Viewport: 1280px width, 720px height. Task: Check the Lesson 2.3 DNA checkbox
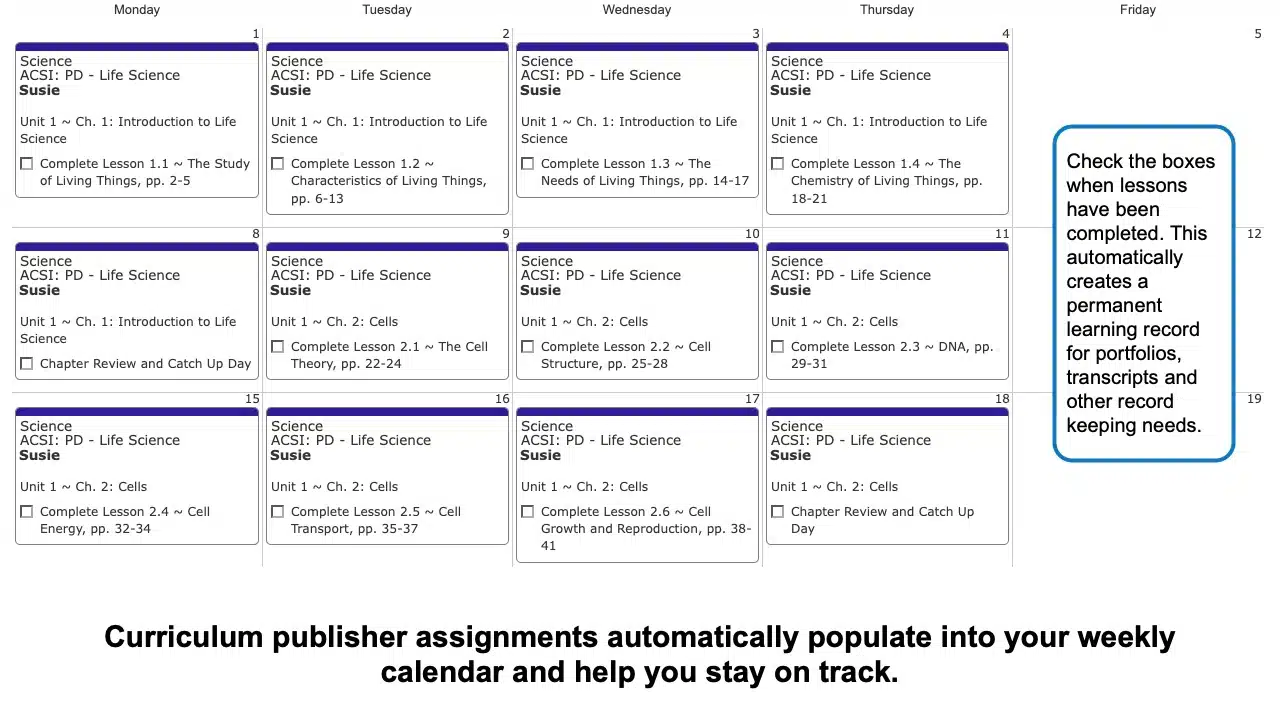coord(778,347)
